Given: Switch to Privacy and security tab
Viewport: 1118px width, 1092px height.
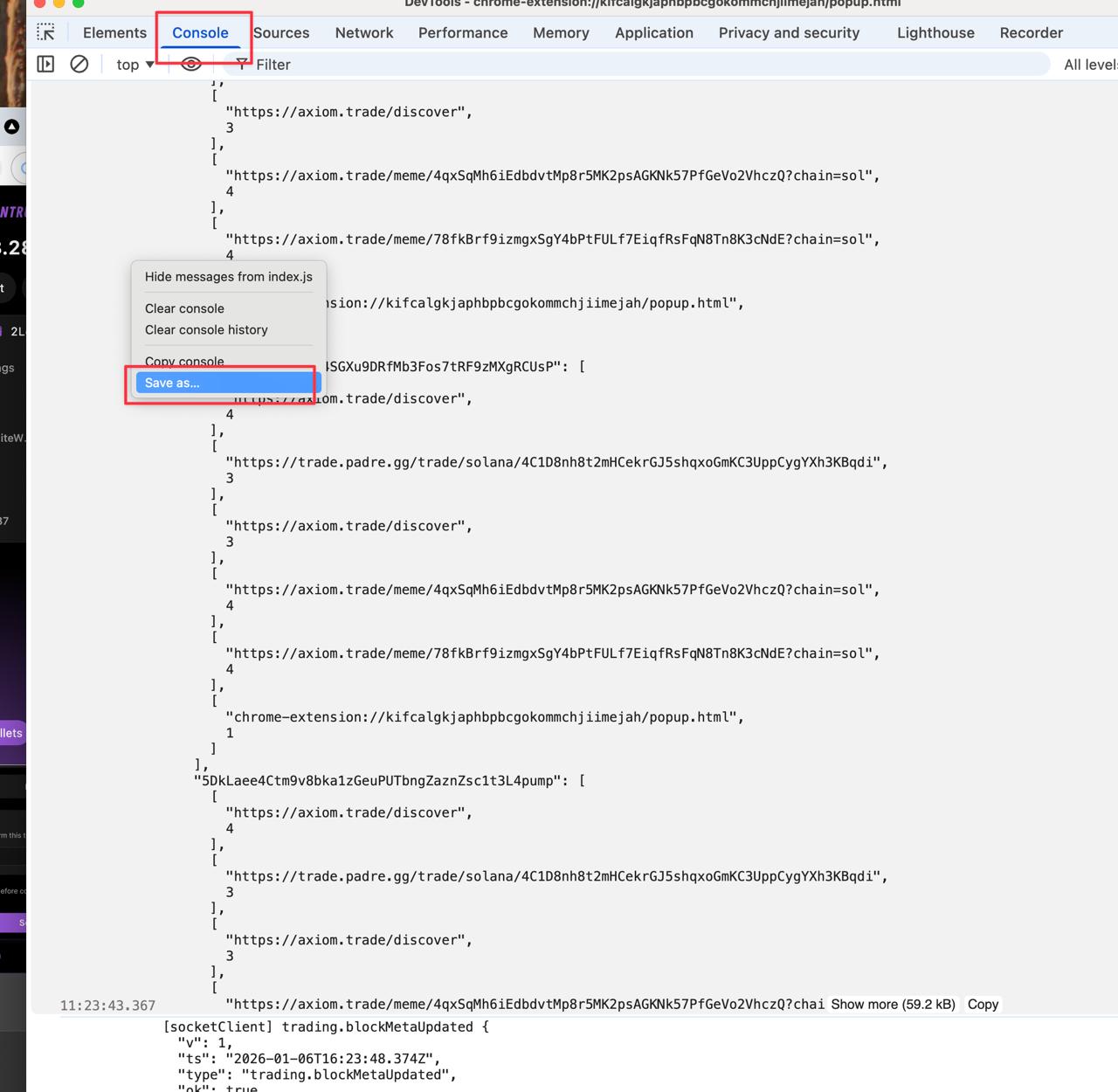Looking at the screenshot, I should [789, 32].
